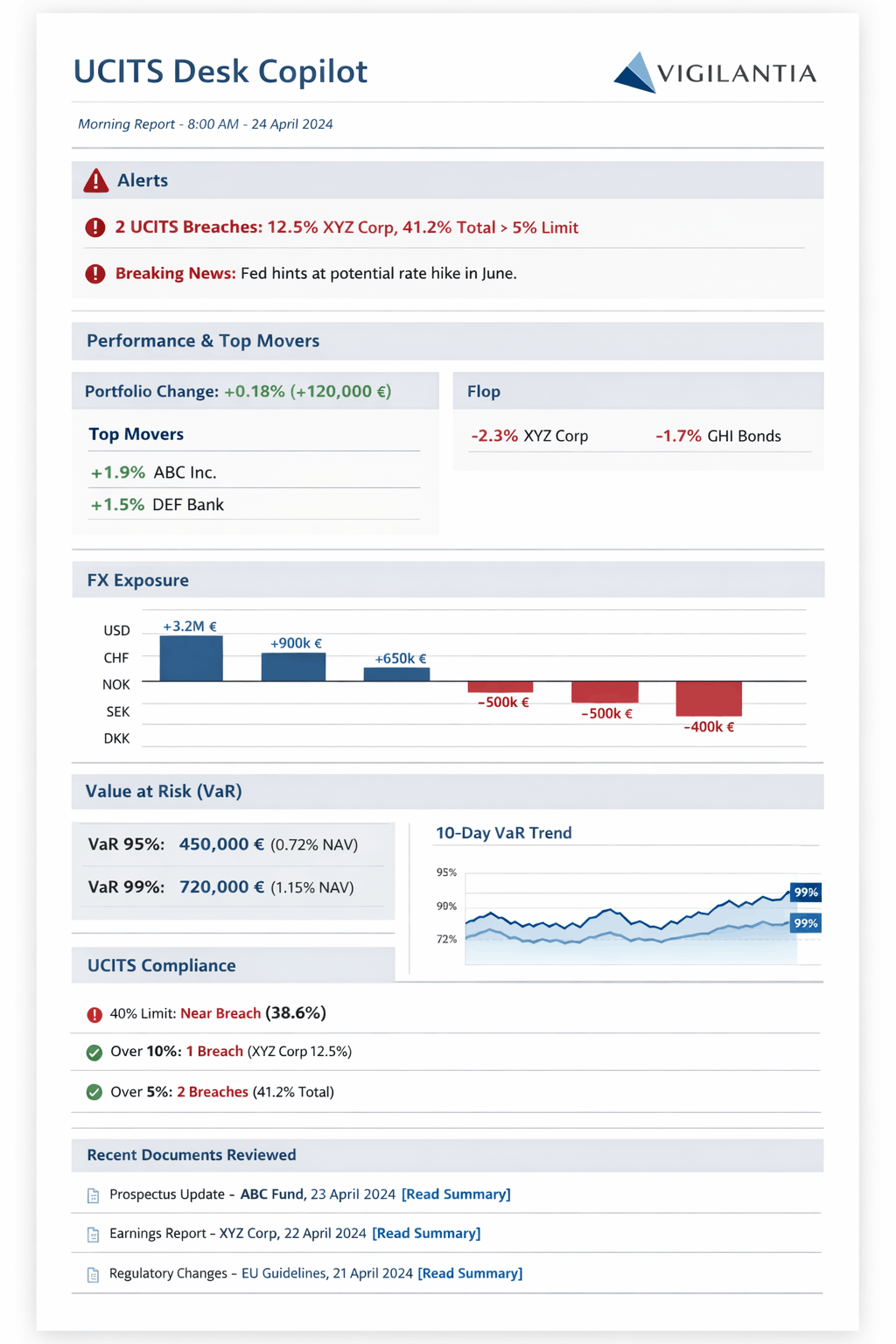This screenshot has width=896, height=1344.
Task: Select the Performance & Top Movers header
Action: click(x=203, y=341)
